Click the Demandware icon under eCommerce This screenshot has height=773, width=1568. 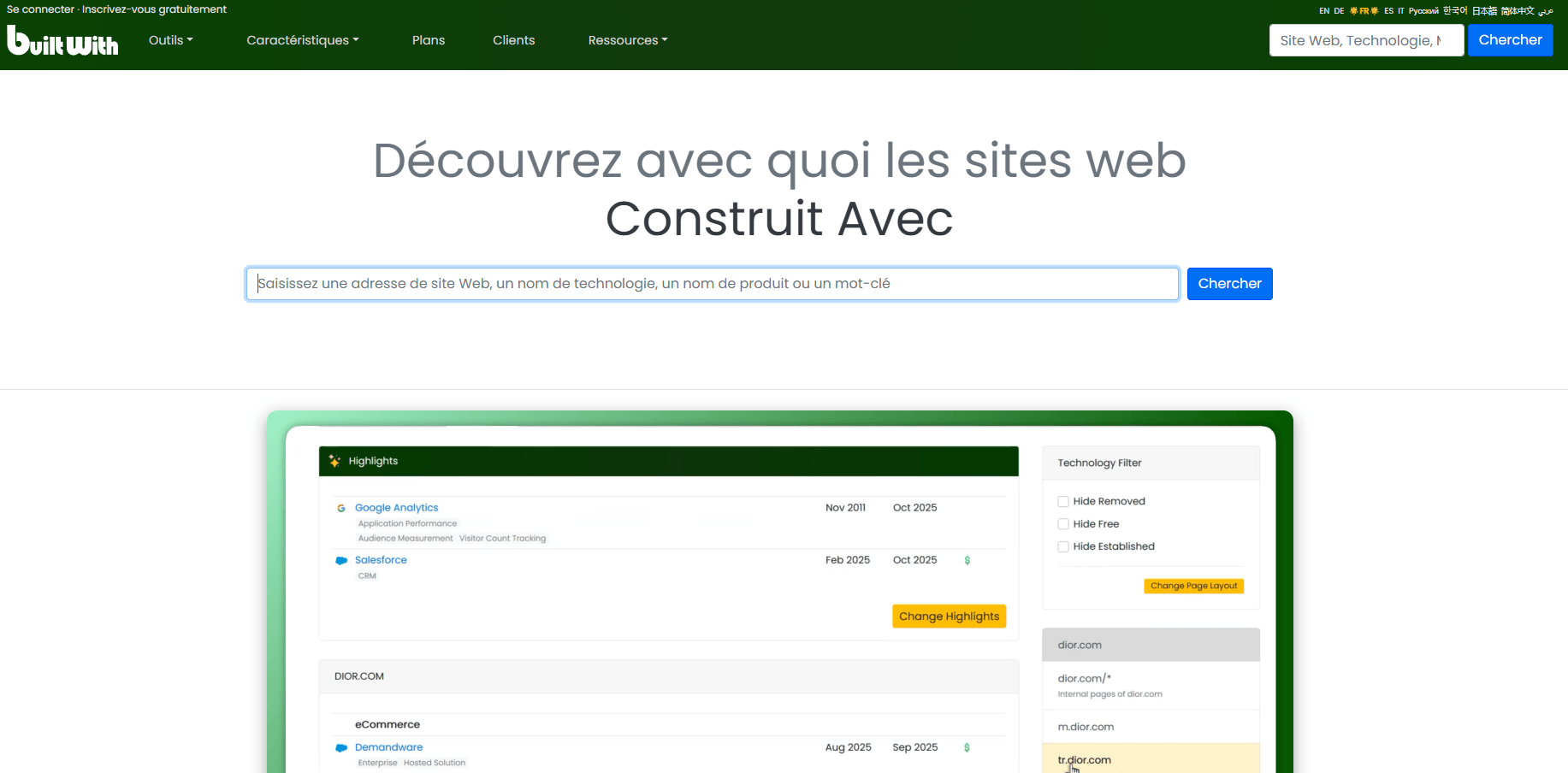340,747
